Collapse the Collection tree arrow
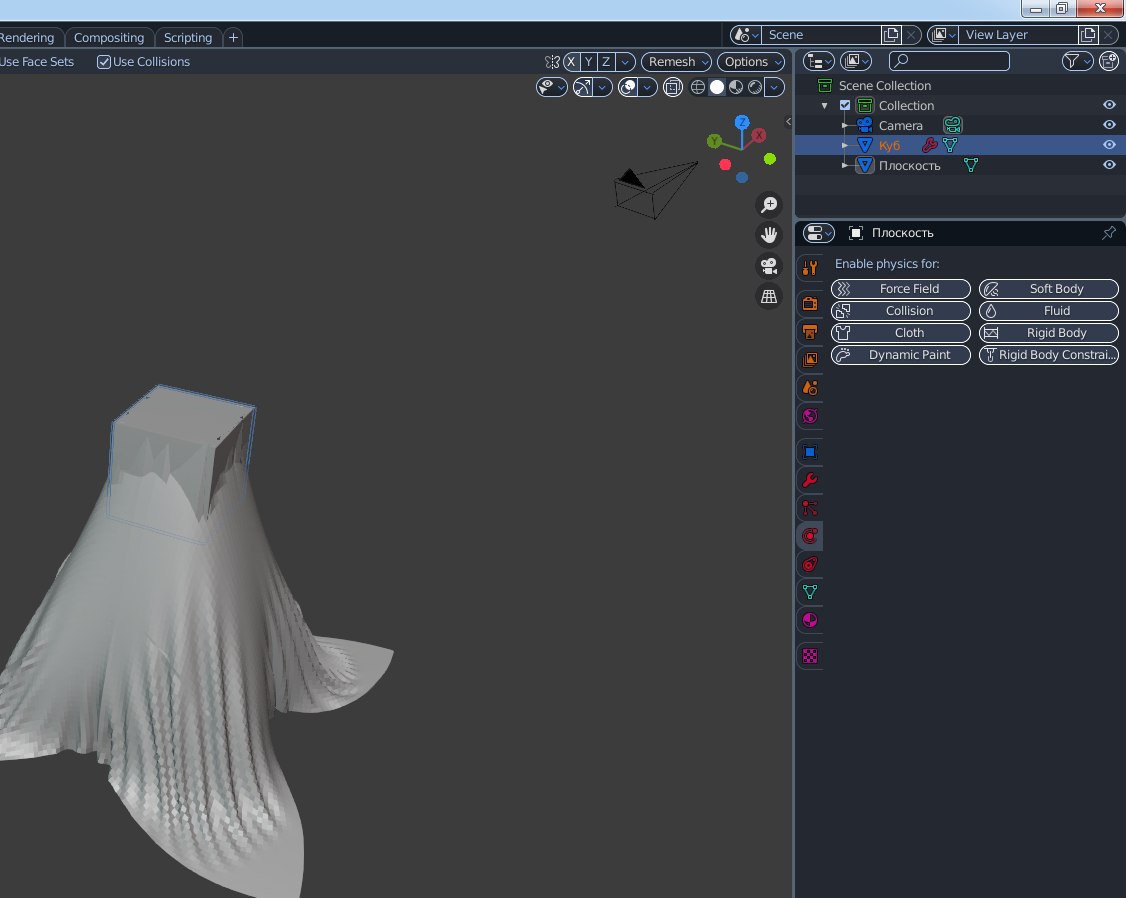The image size is (1126, 898). 824,106
